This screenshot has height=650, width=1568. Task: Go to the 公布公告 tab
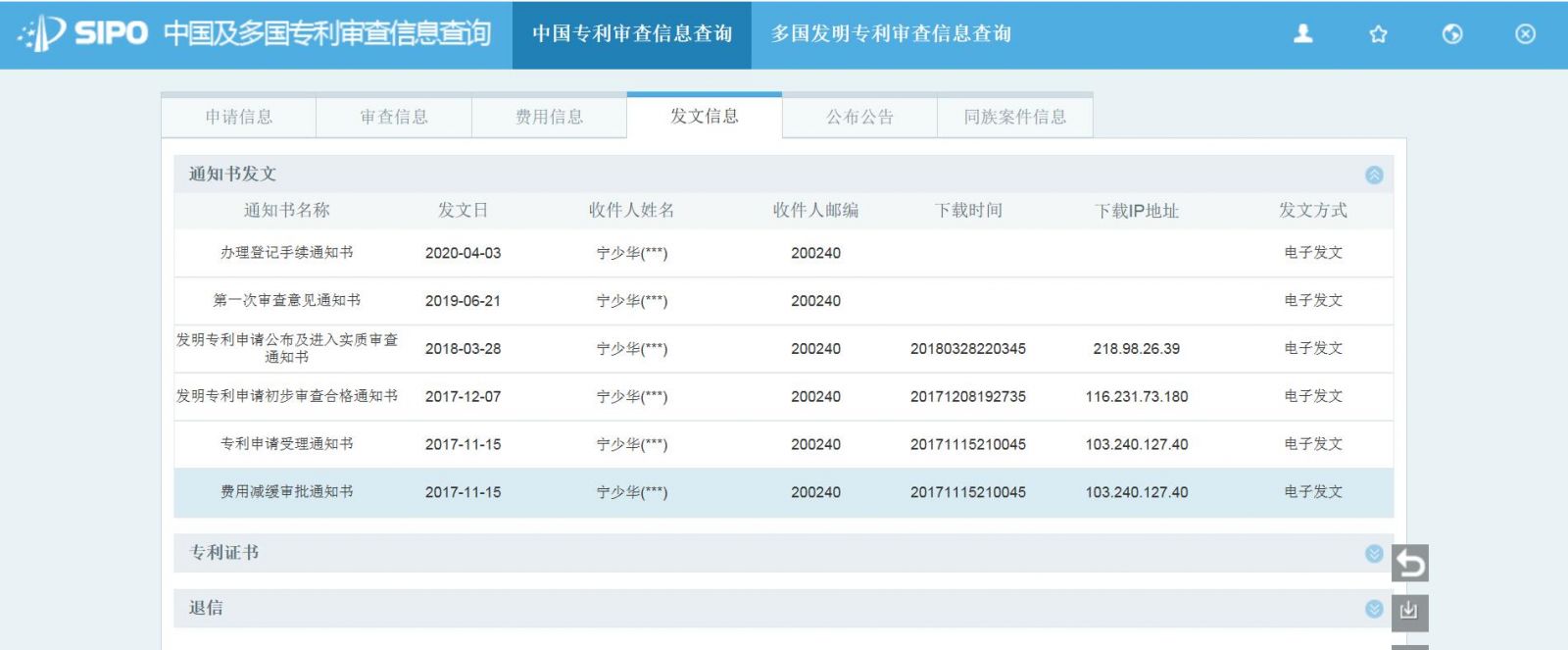(859, 117)
